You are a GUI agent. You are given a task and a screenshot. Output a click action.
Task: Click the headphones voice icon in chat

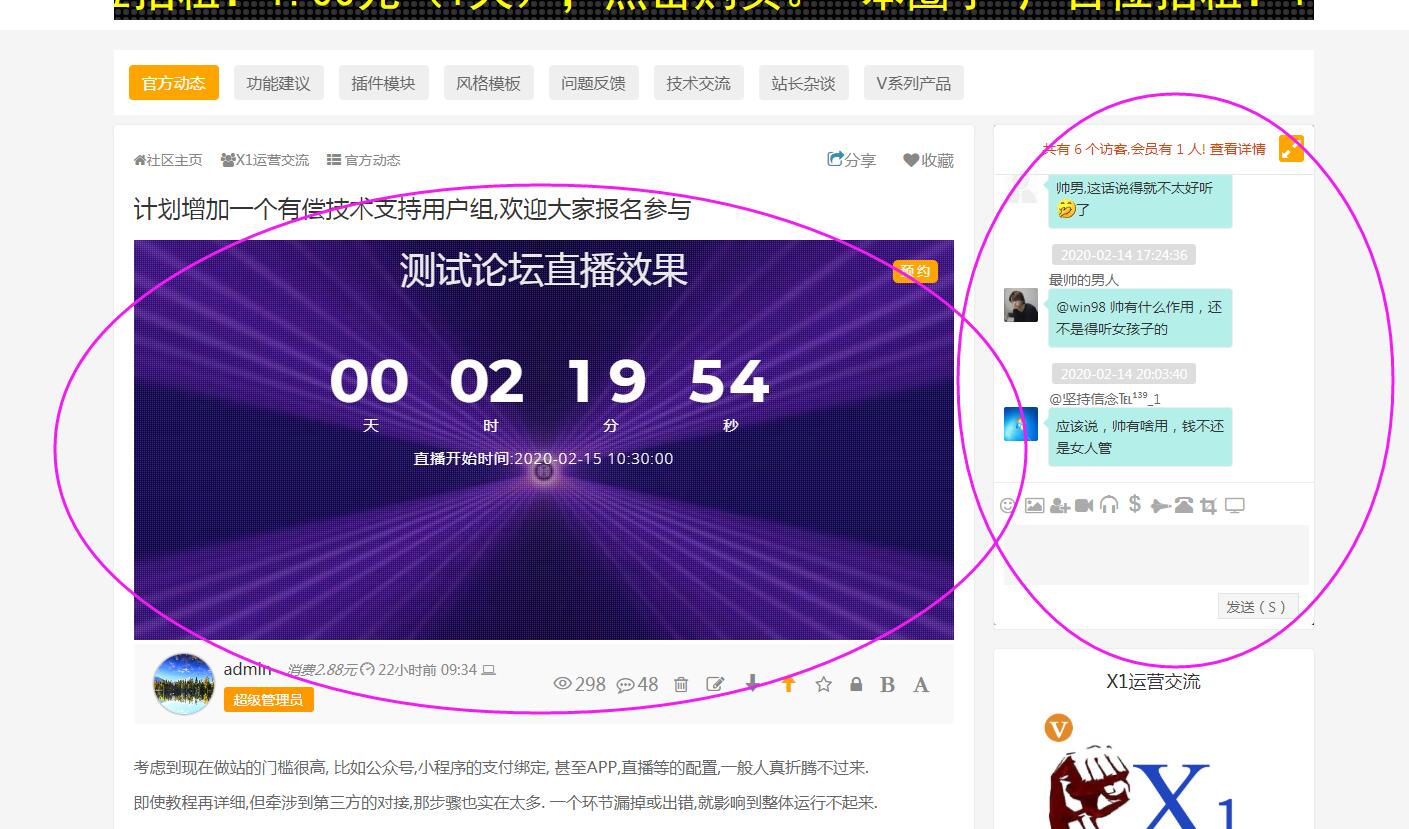point(1109,505)
